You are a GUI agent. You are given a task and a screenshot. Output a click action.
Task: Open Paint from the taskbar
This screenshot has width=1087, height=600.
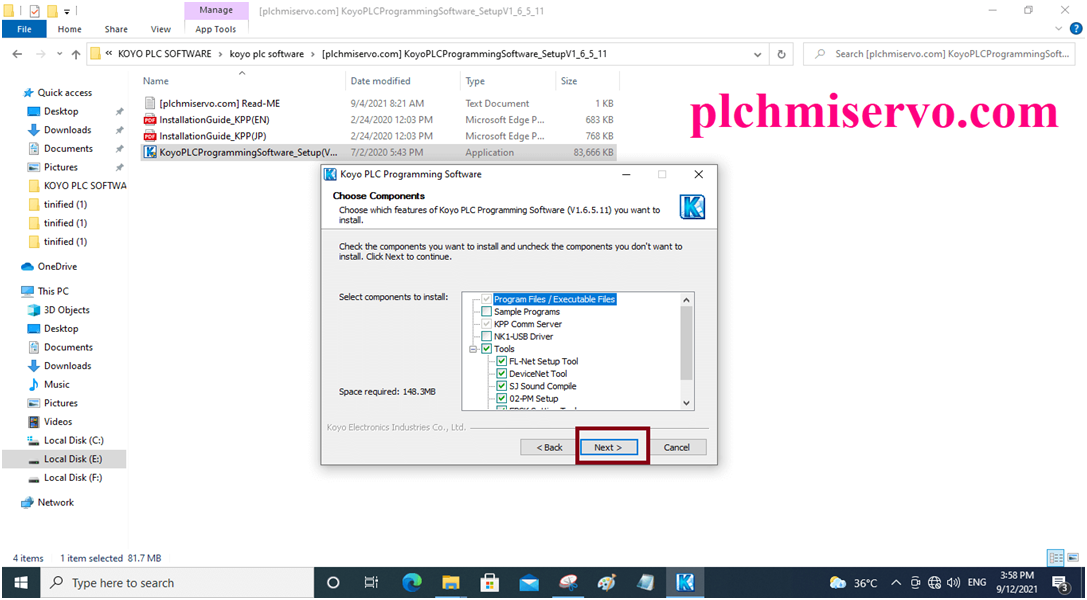point(607,582)
